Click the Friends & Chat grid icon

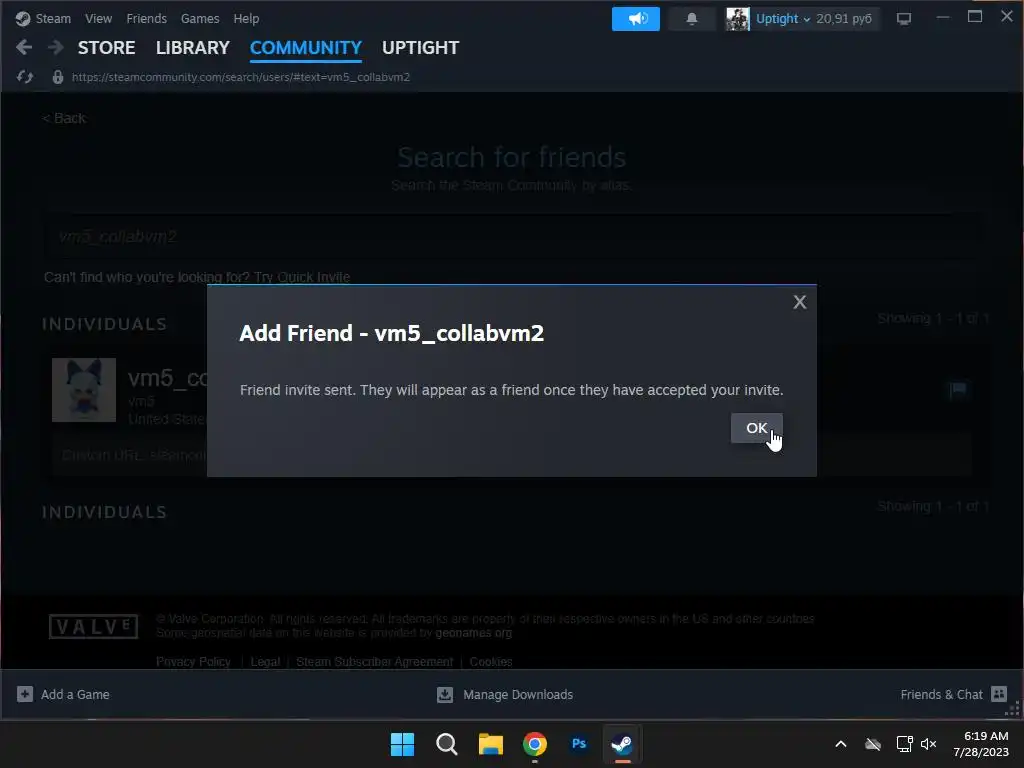(x=999, y=694)
